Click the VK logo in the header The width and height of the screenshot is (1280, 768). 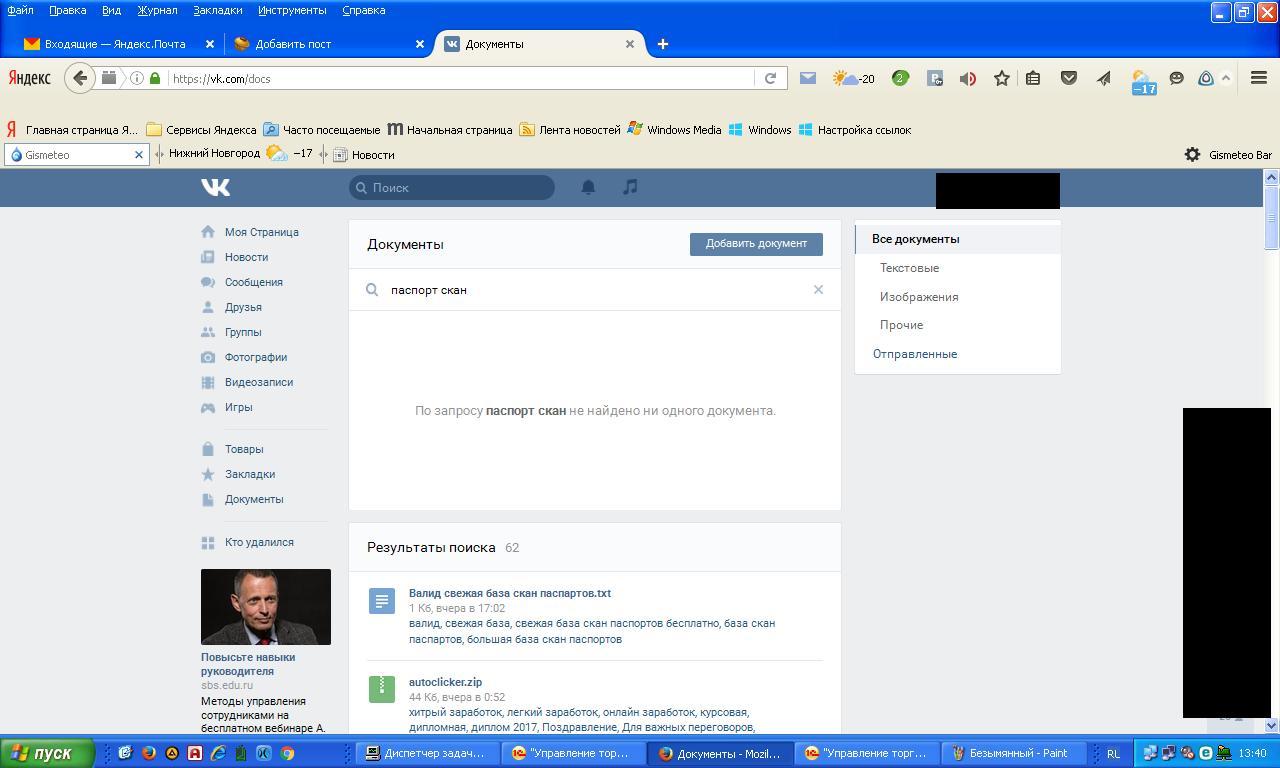pyautogui.click(x=215, y=187)
